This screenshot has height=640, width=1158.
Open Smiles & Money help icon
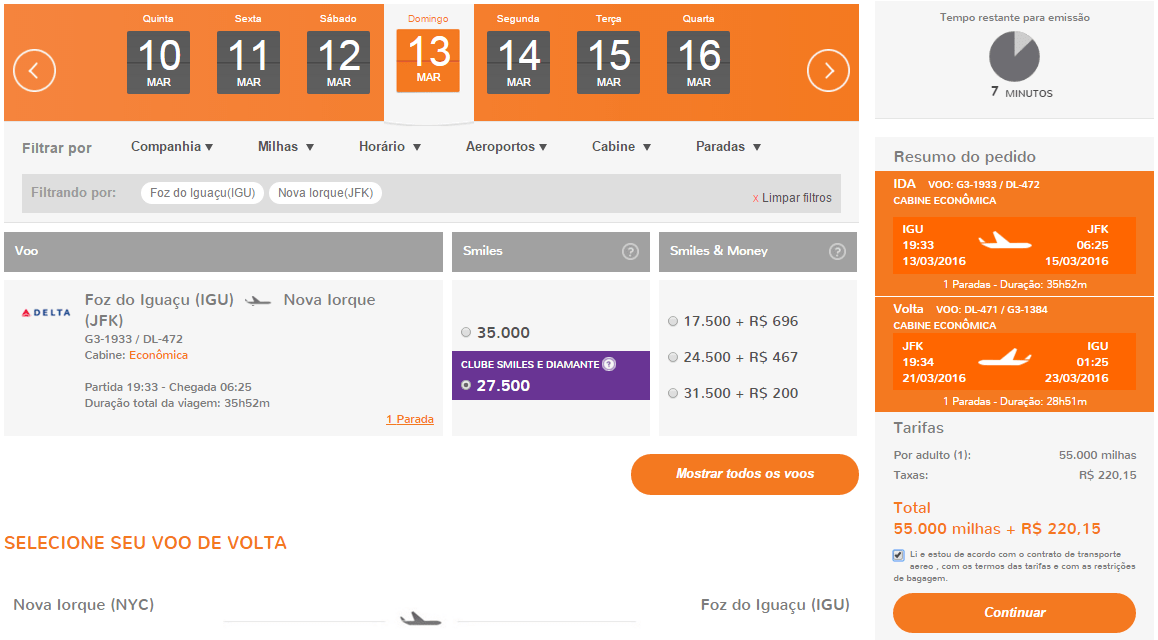coord(837,252)
